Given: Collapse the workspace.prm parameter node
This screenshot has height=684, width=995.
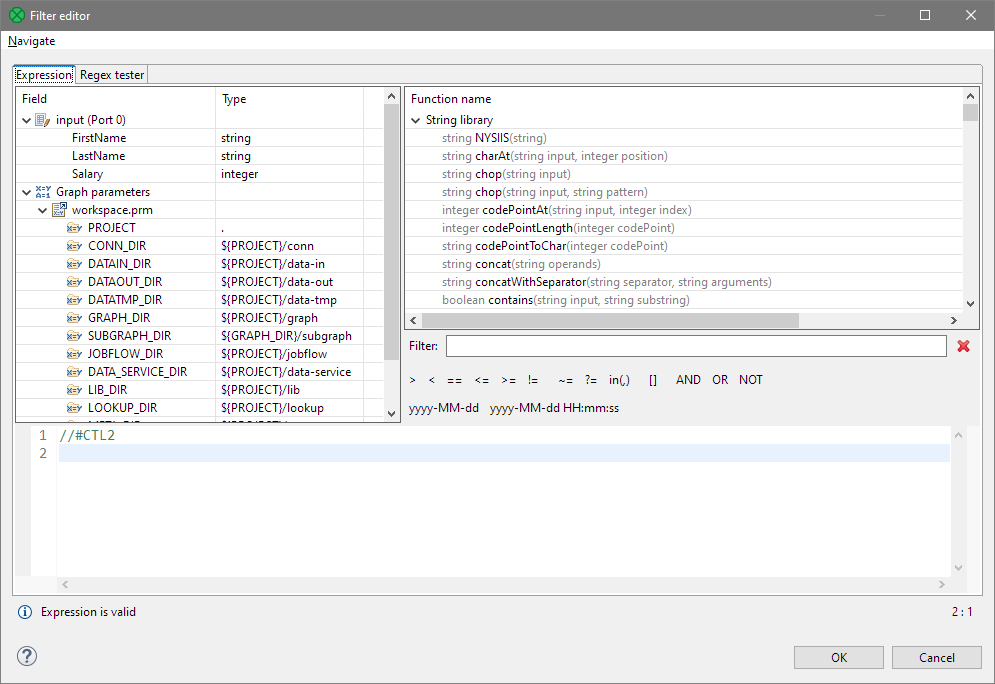Looking at the screenshot, I should click(43, 209).
